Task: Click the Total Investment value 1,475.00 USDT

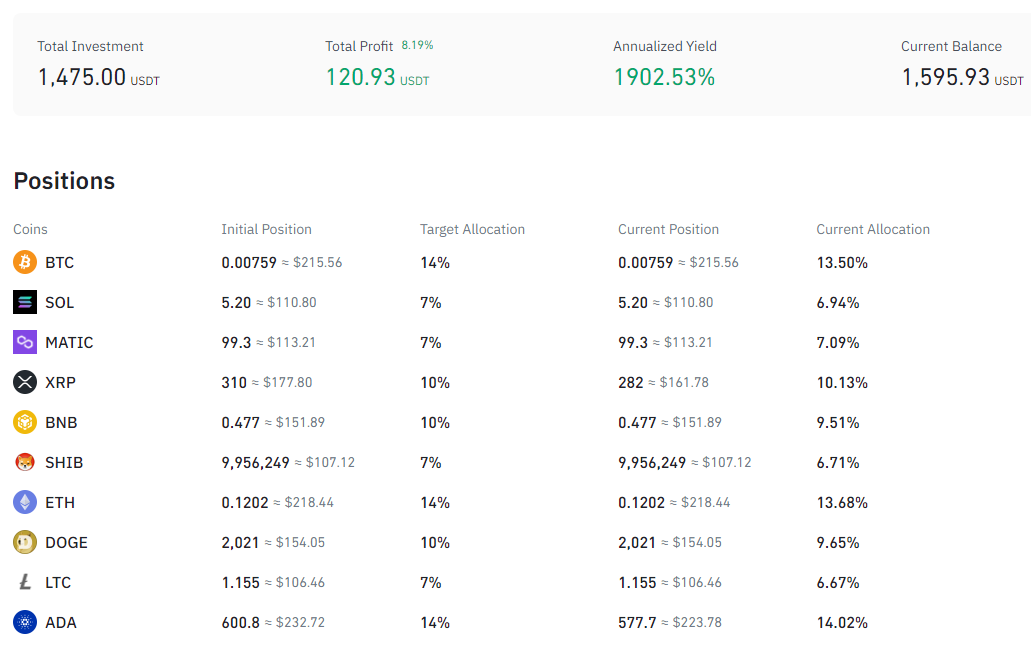Action: [x=99, y=78]
